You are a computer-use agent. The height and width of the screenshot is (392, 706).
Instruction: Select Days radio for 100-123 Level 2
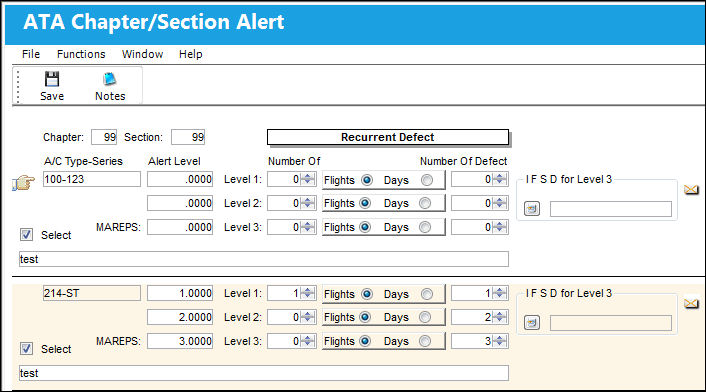click(x=425, y=203)
